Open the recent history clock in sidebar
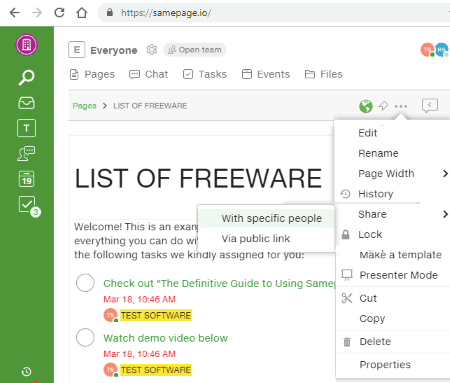This screenshot has width=450, height=383. (x=26, y=371)
